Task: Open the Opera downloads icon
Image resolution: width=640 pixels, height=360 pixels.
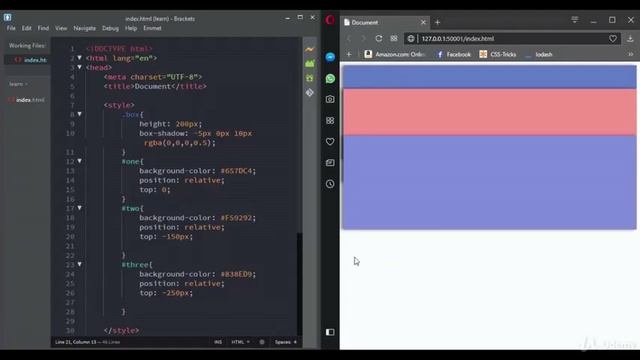Action: (630, 38)
